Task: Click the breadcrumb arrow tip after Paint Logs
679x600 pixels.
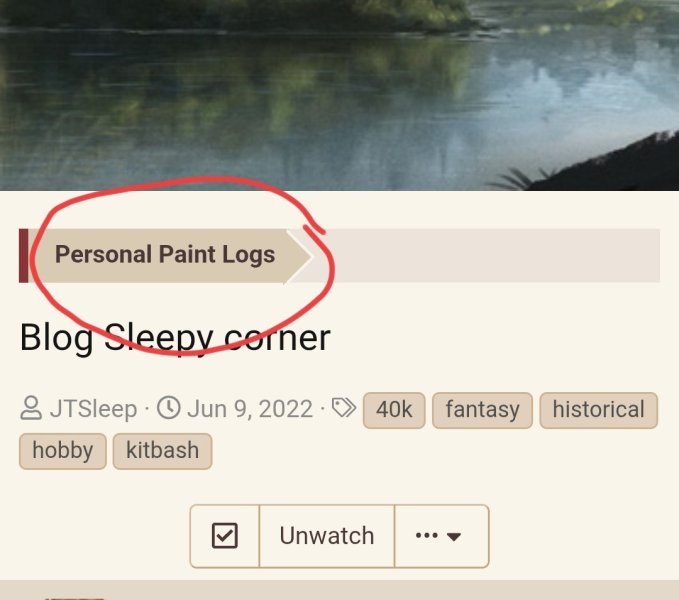Action: (x=300, y=256)
